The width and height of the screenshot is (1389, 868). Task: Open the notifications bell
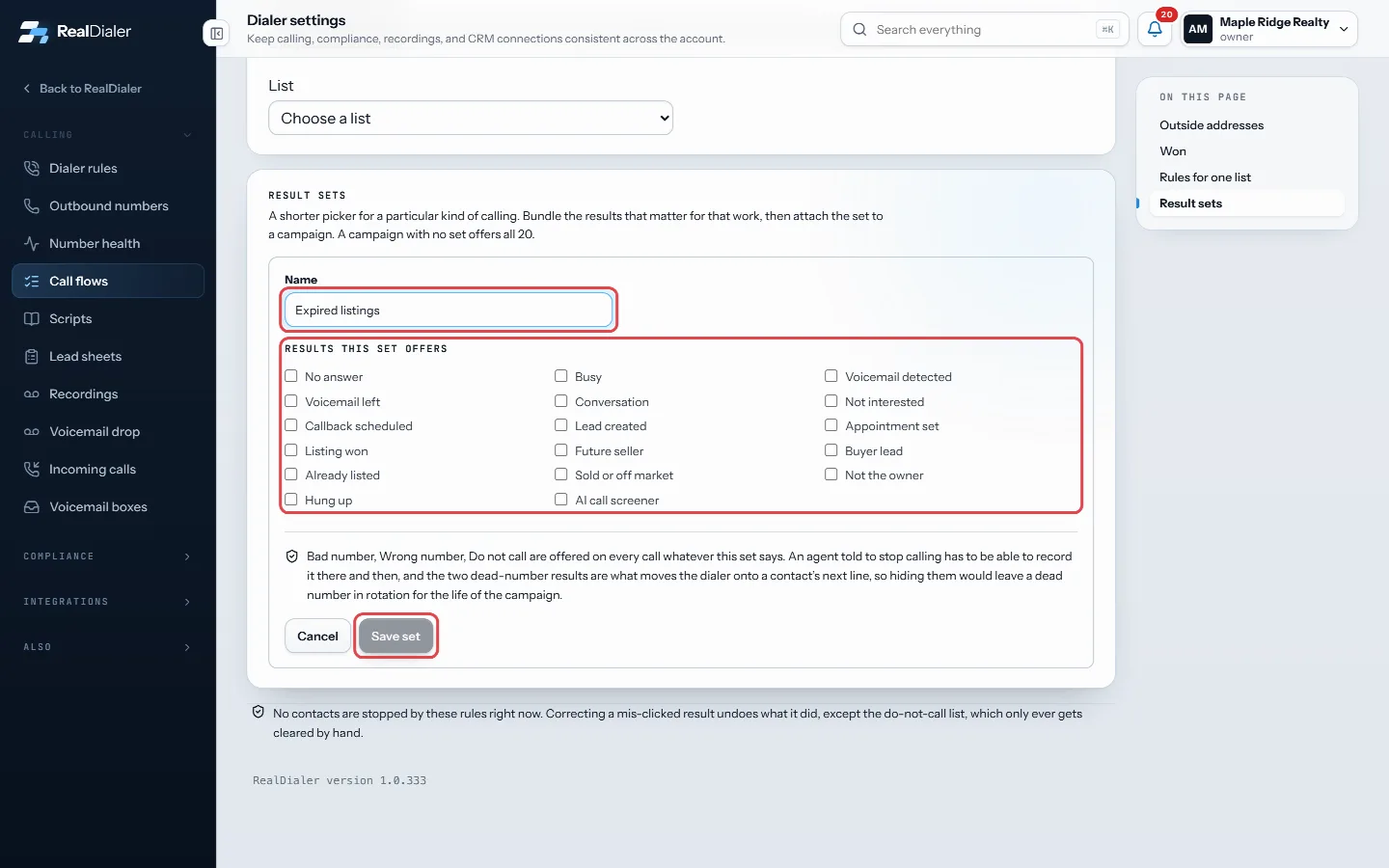[x=1155, y=29]
